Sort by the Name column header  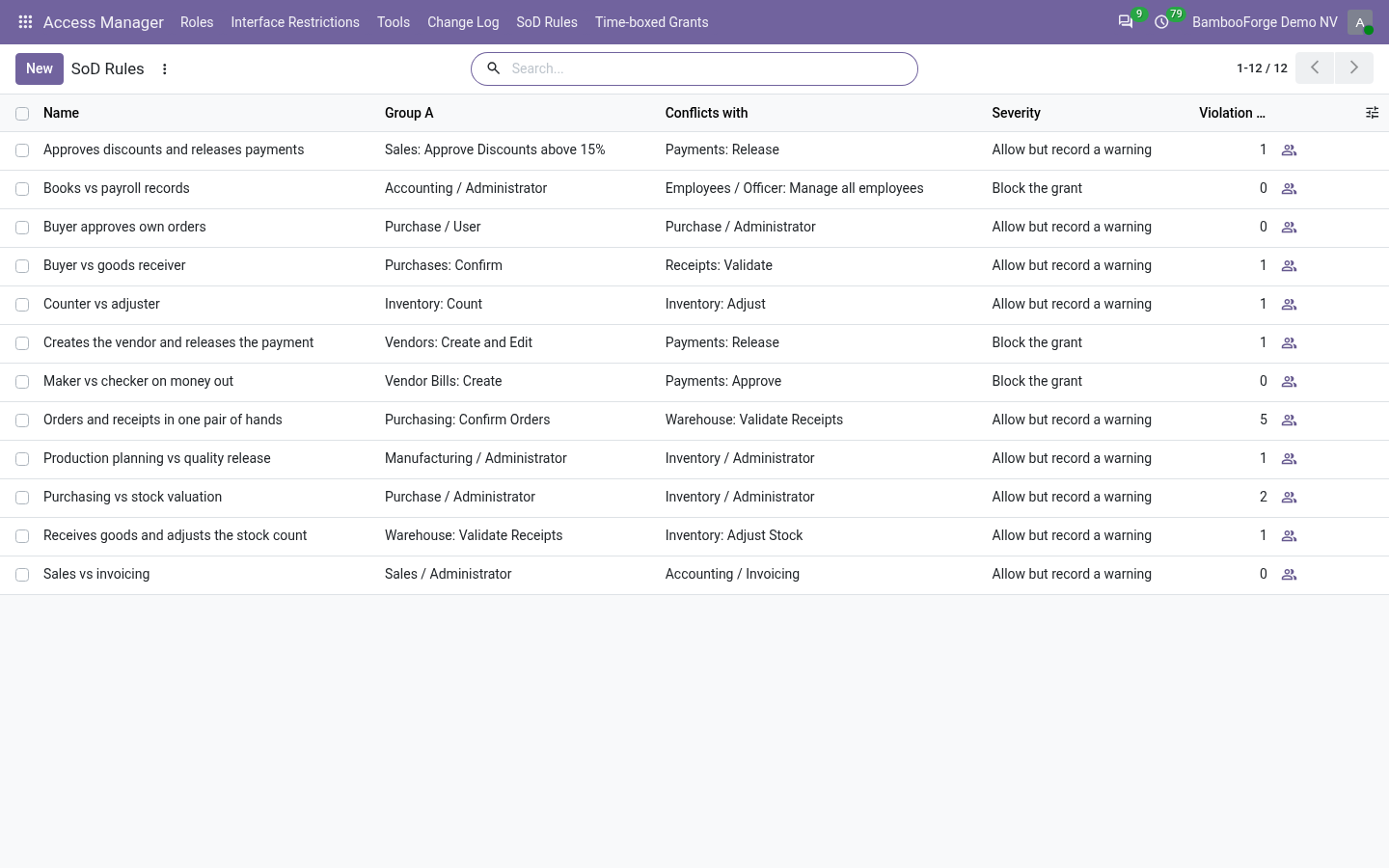pos(61,113)
